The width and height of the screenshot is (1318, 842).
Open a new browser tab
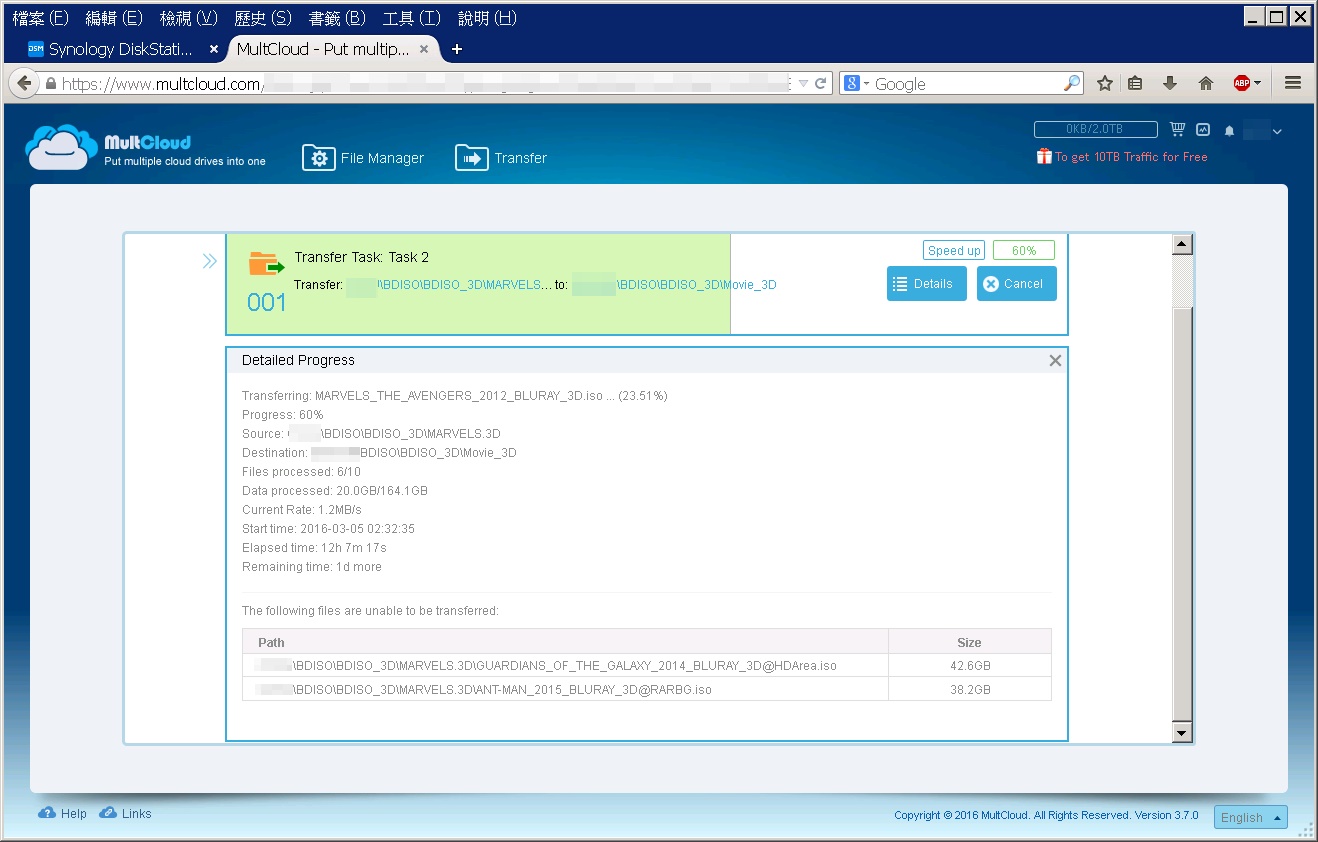457,49
